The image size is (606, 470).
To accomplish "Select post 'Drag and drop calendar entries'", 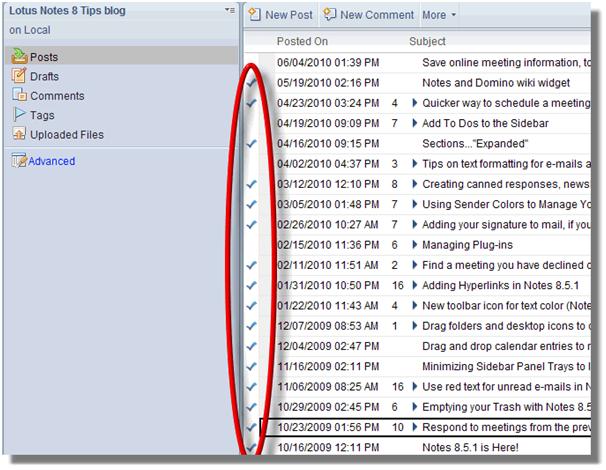I will 506,346.
